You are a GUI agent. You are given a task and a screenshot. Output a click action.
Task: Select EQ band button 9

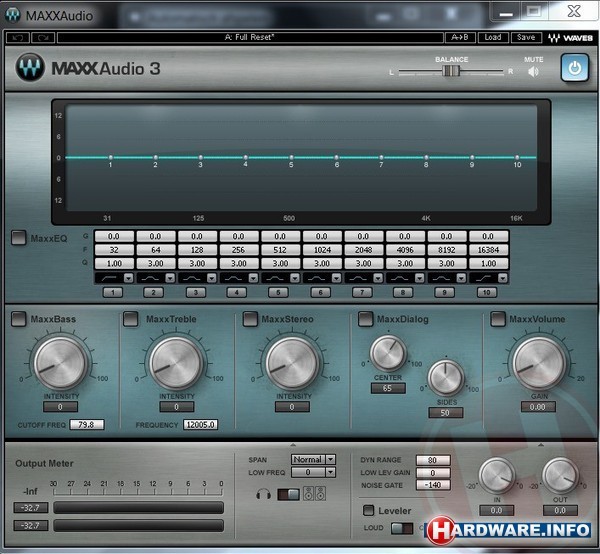[x=444, y=293]
